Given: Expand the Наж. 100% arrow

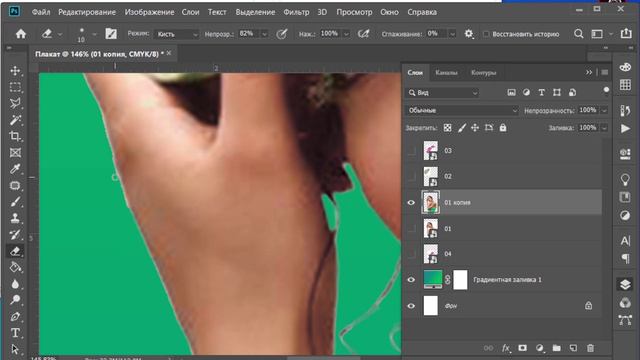Looking at the screenshot, I should [x=346, y=34].
